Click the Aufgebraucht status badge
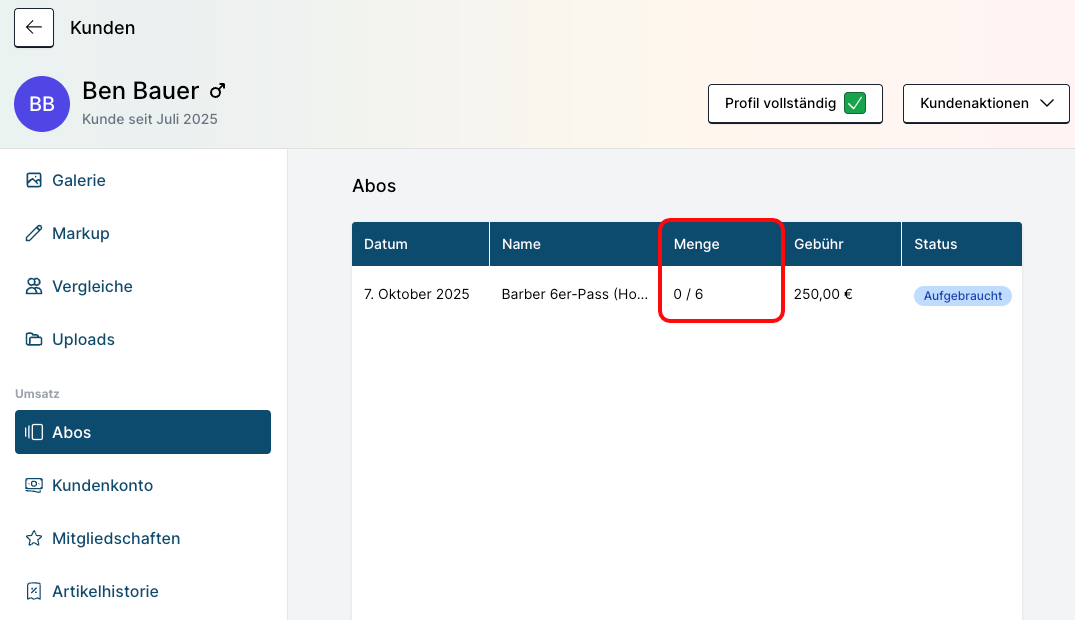Image resolution: width=1075 pixels, height=620 pixels. tap(962, 296)
